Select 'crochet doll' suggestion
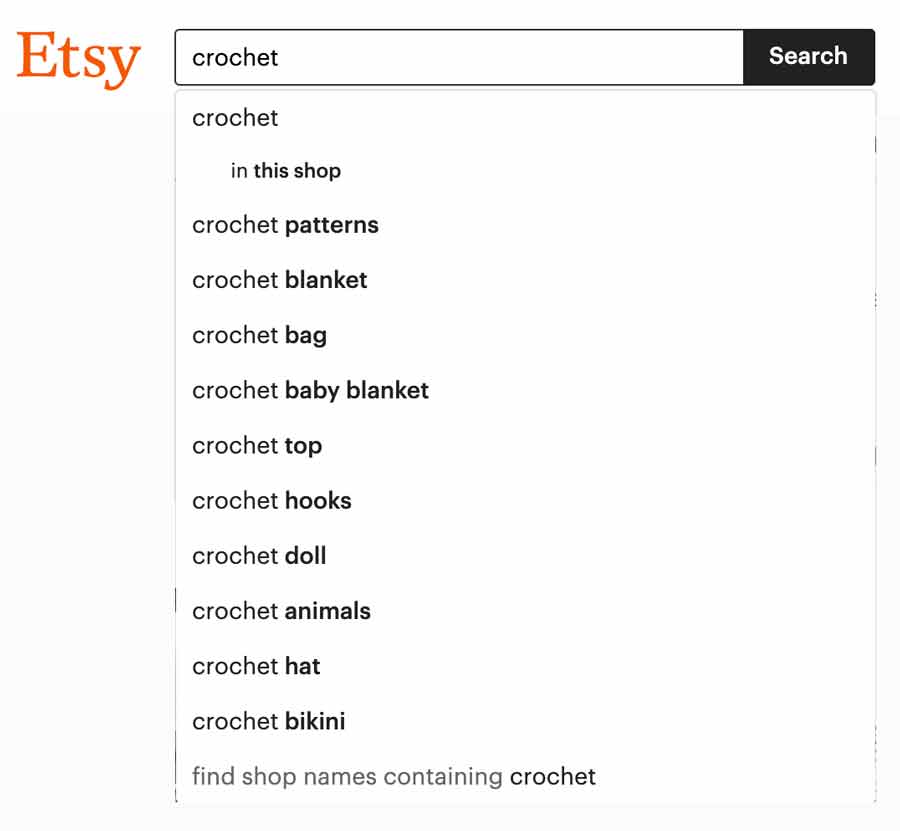Screen dimensions: 900x831 coord(525,555)
